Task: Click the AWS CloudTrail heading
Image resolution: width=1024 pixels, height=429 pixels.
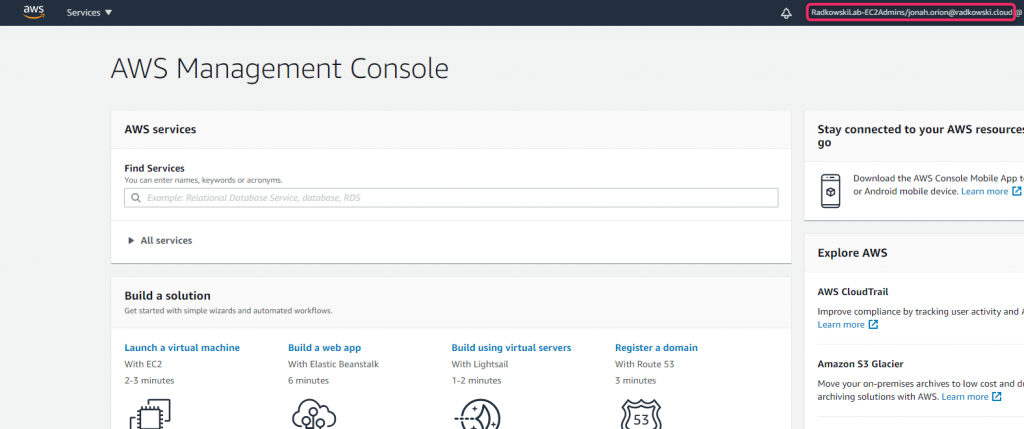Action: pos(853,292)
